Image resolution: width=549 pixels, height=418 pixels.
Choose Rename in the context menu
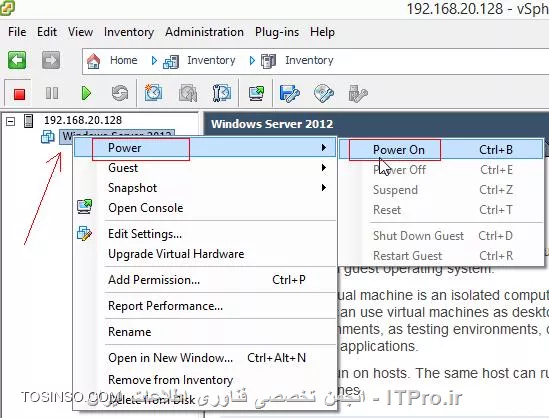click(x=130, y=332)
